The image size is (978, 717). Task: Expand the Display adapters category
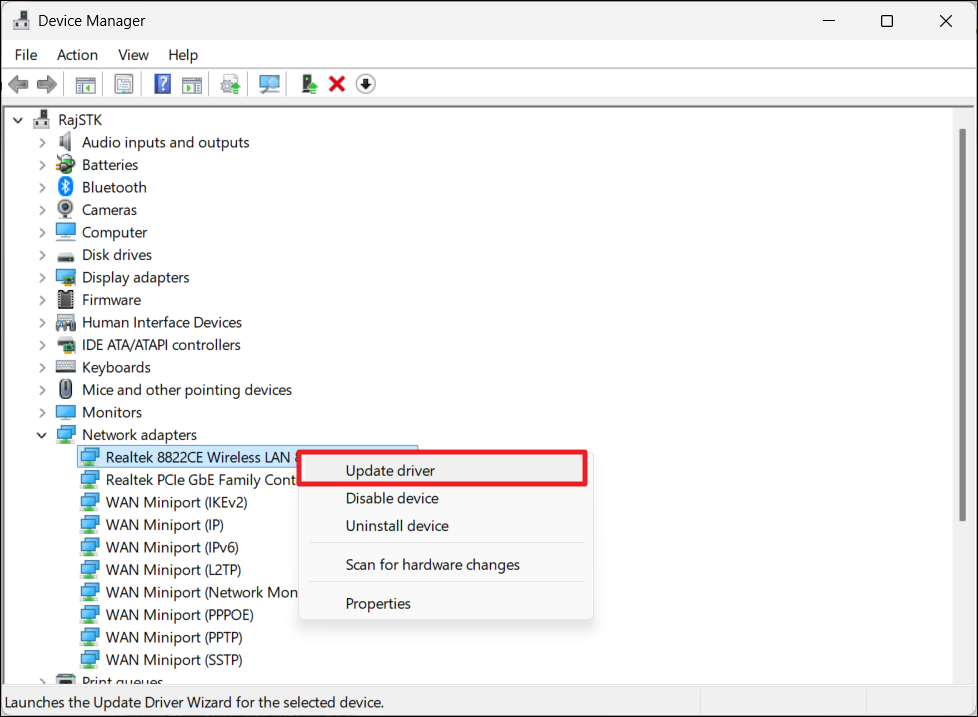(x=42, y=277)
